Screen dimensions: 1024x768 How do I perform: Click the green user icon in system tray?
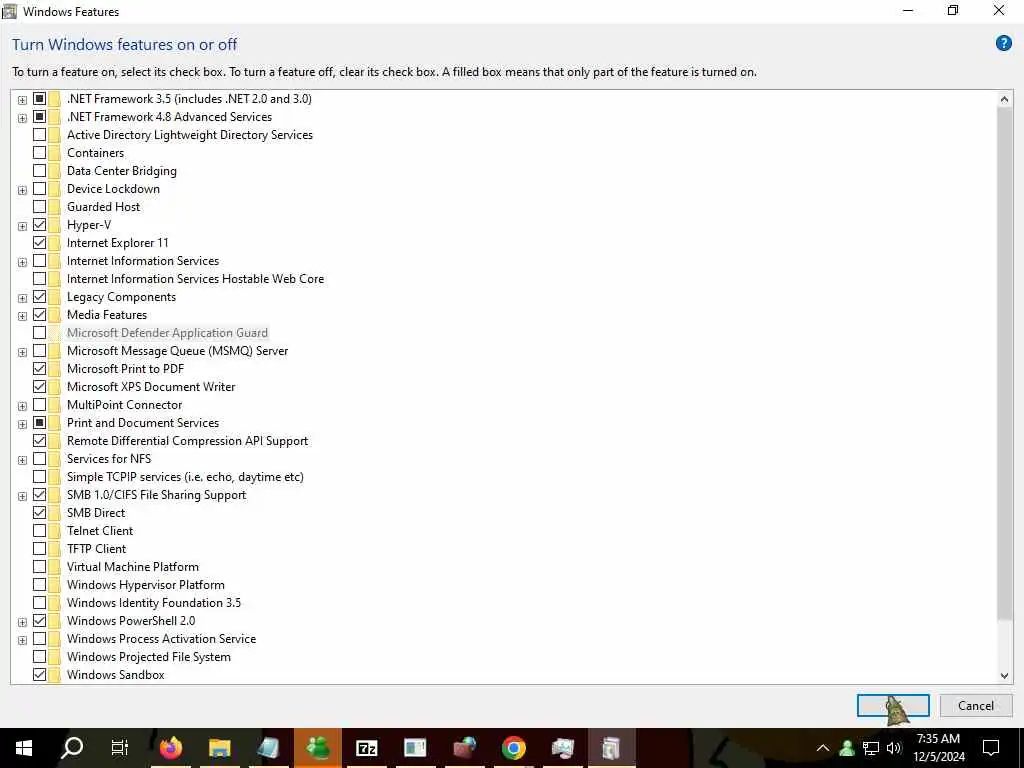[x=847, y=748]
